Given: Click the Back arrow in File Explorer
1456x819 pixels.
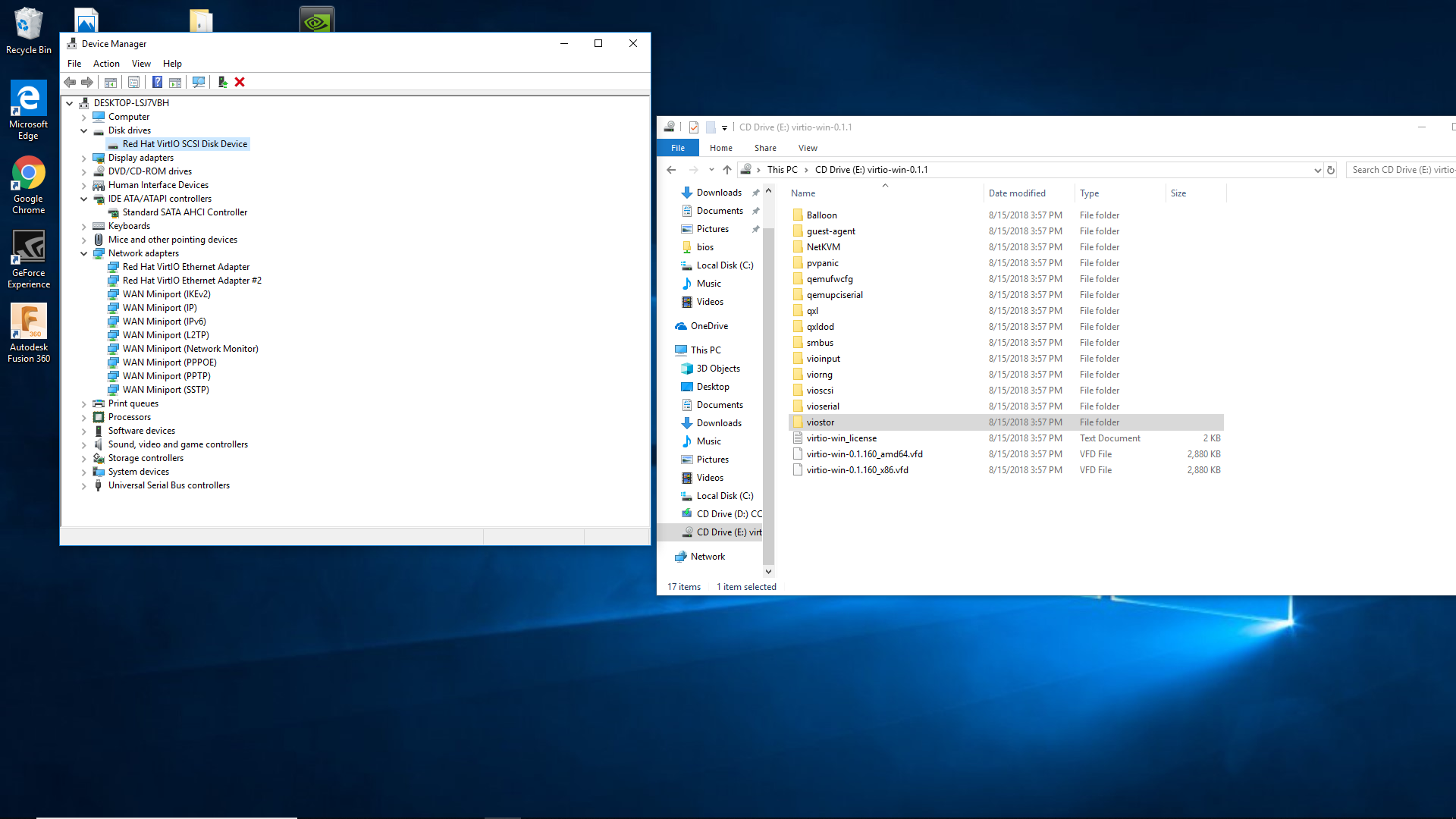Looking at the screenshot, I should pos(671,170).
